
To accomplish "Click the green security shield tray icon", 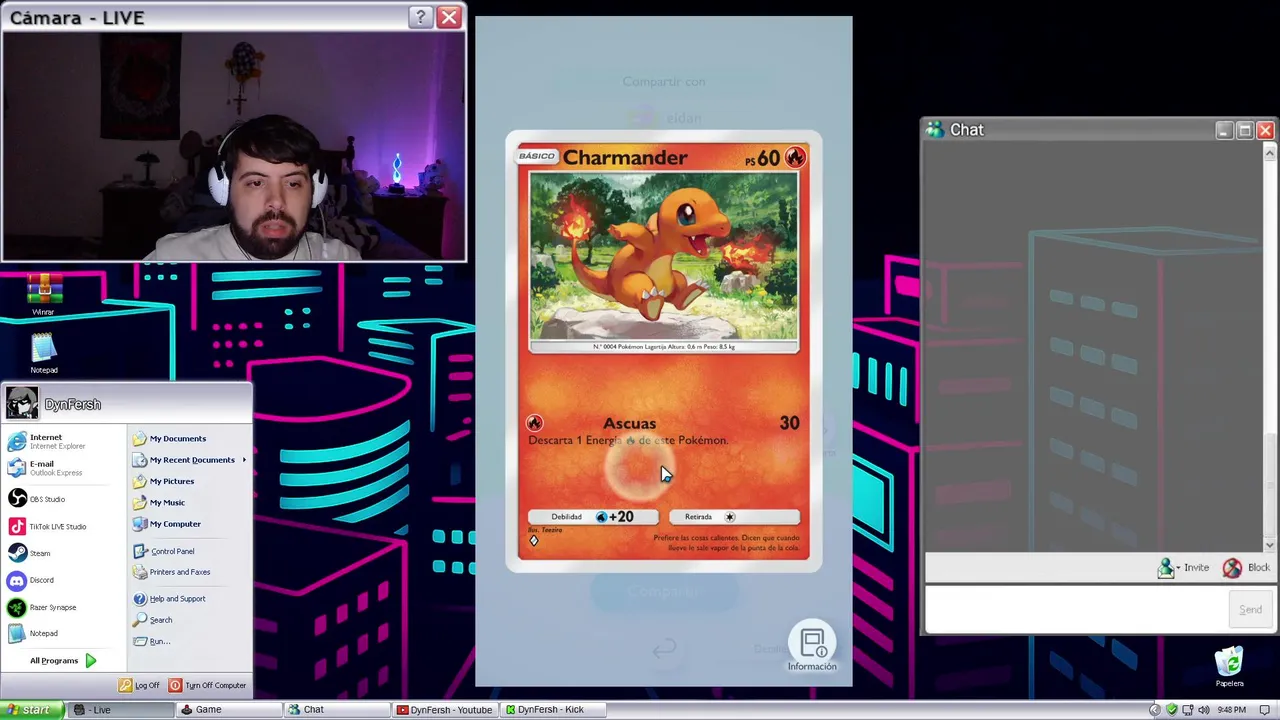I will coord(1172,710).
